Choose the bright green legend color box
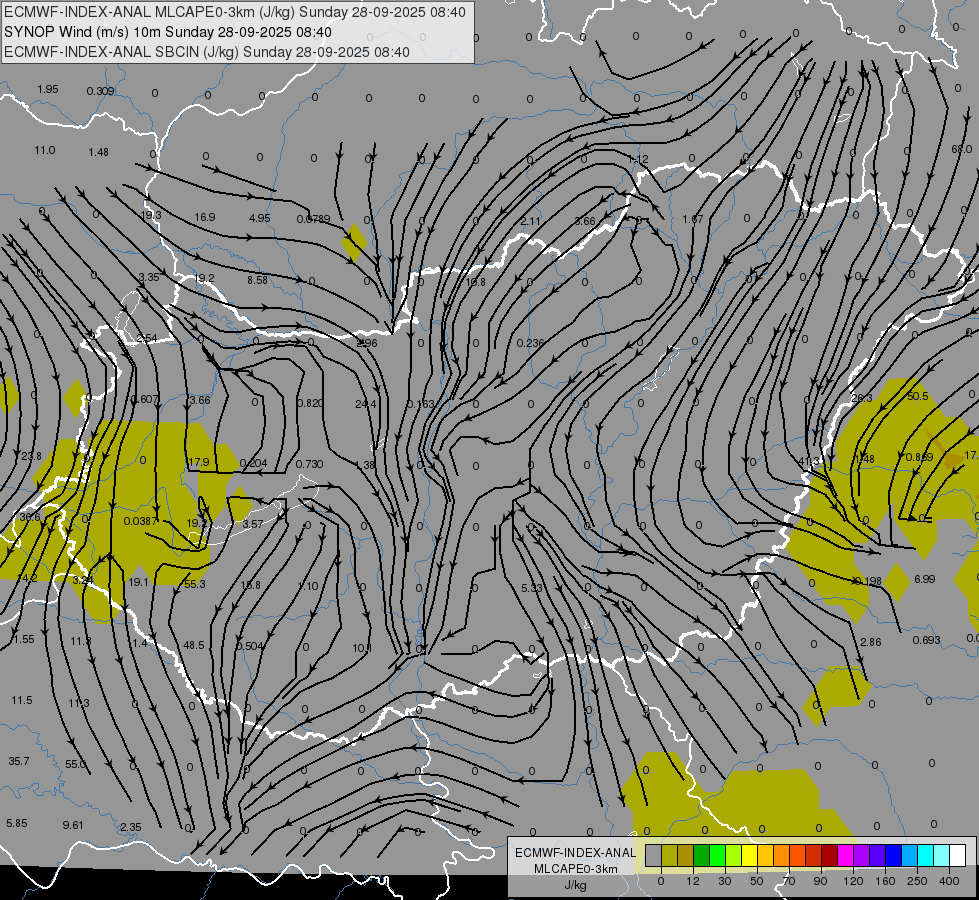The height and width of the screenshot is (900, 979). (x=718, y=855)
